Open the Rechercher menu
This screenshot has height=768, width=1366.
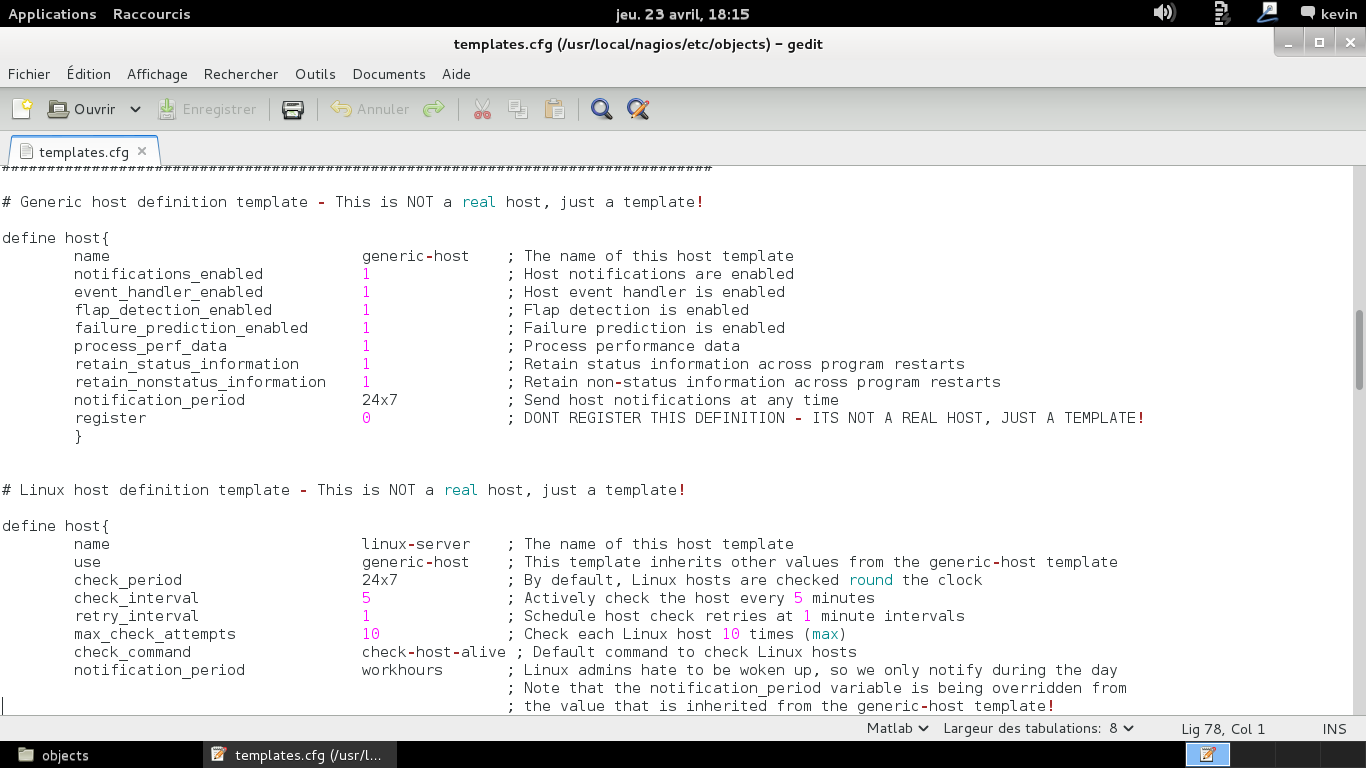pyautogui.click(x=241, y=74)
